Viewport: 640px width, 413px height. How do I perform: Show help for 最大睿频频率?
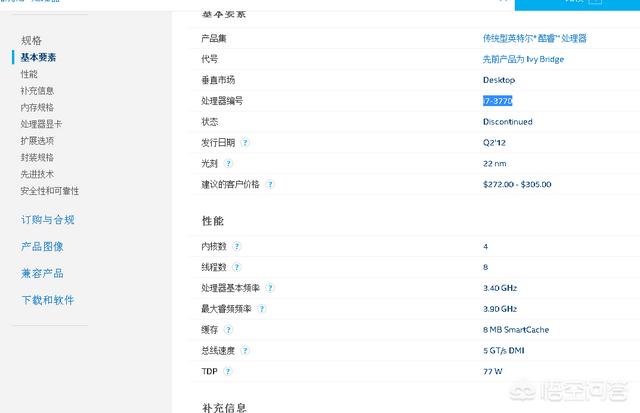coord(262,309)
